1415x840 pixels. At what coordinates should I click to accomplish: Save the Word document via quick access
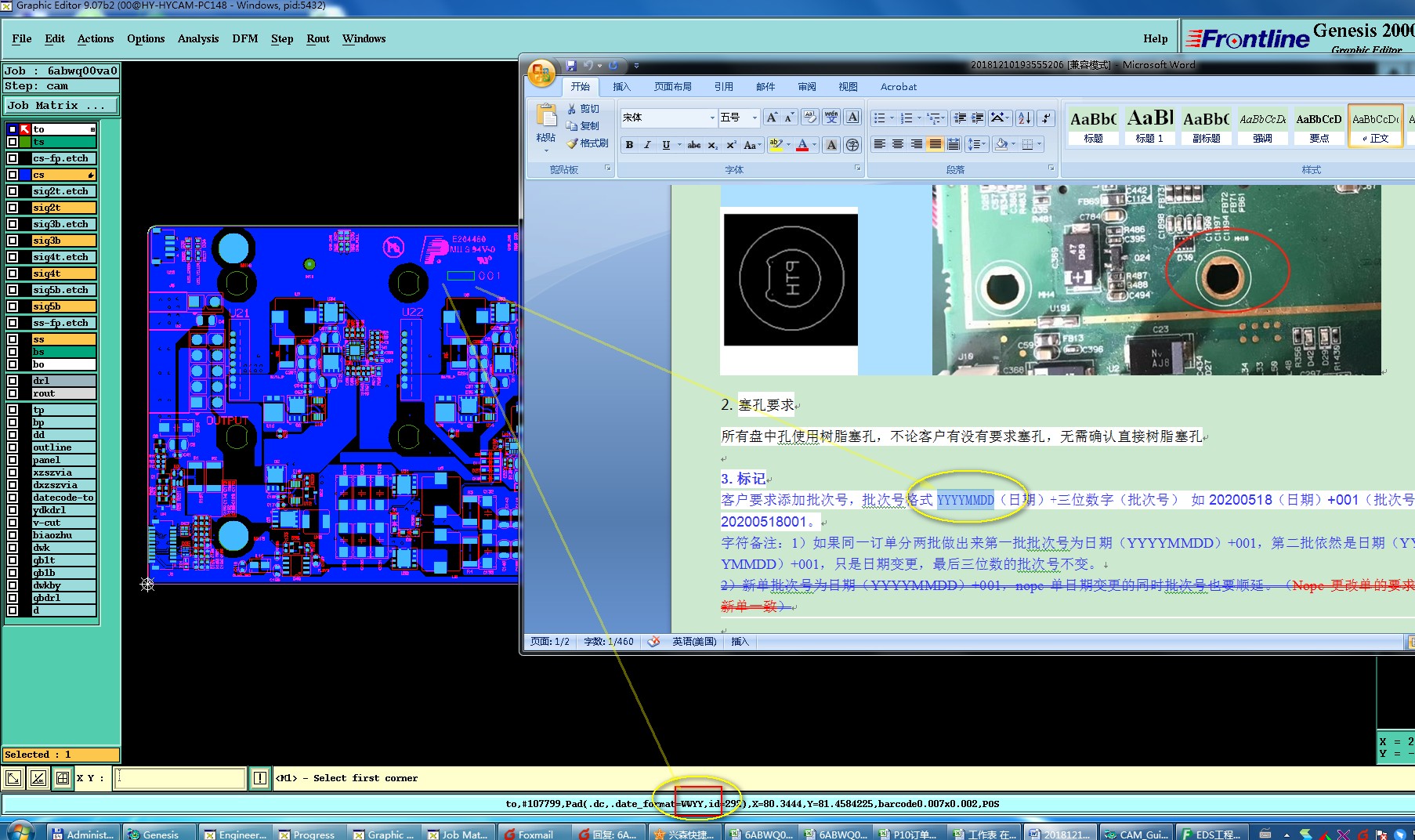(x=571, y=66)
